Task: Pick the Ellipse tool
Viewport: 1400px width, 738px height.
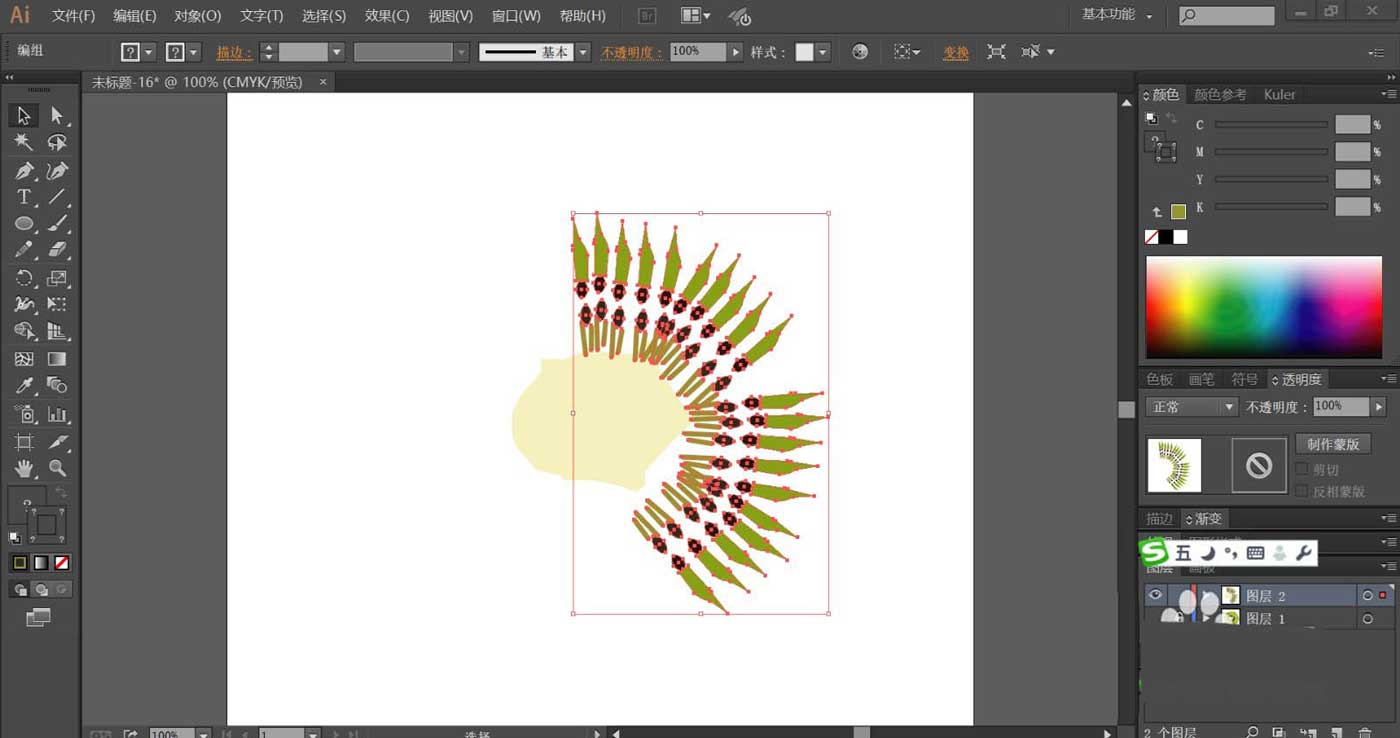Action: (24, 224)
